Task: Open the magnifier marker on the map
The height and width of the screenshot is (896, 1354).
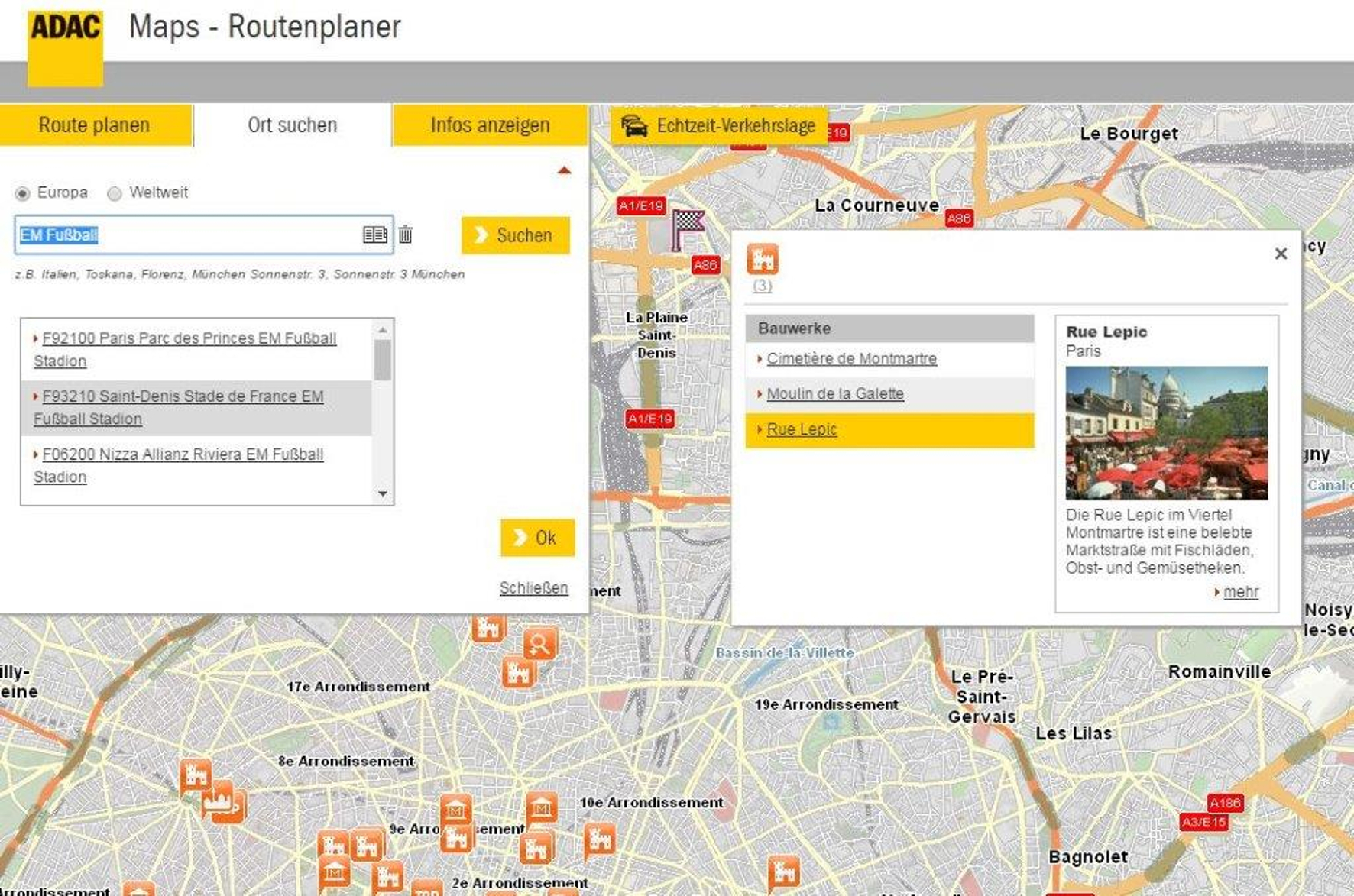Action: [x=539, y=645]
